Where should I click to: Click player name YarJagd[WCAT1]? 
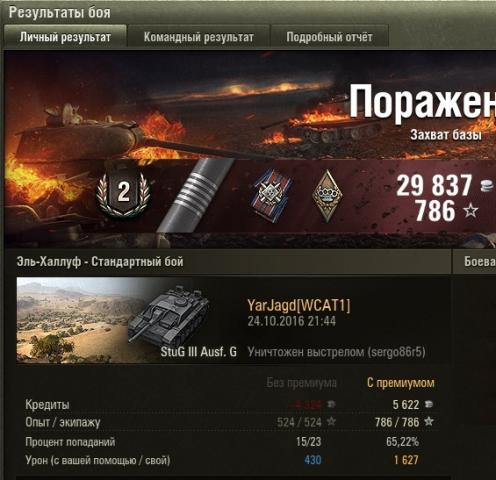click(x=299, y=305)
